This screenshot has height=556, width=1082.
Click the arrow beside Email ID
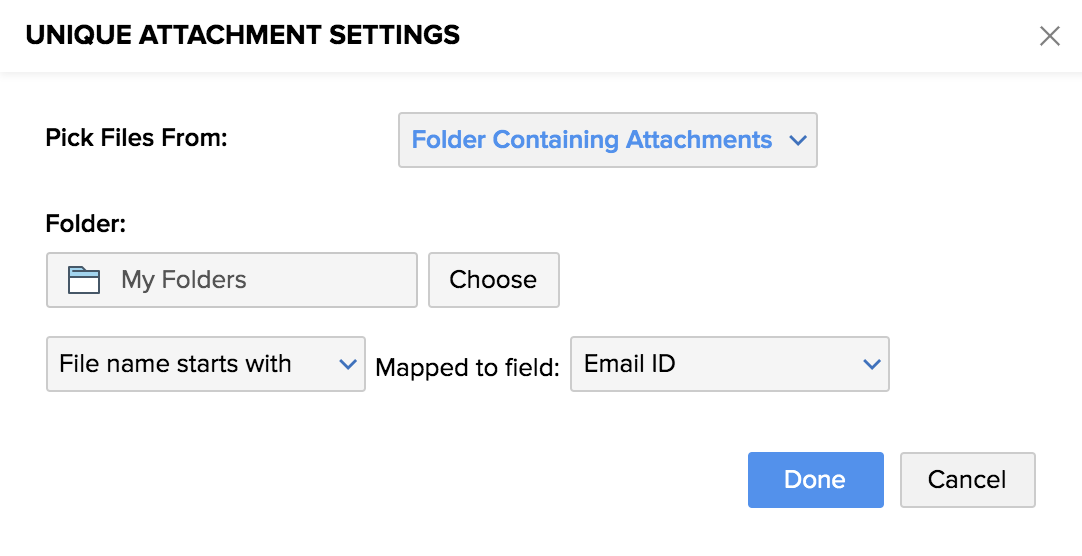point(870,364)
